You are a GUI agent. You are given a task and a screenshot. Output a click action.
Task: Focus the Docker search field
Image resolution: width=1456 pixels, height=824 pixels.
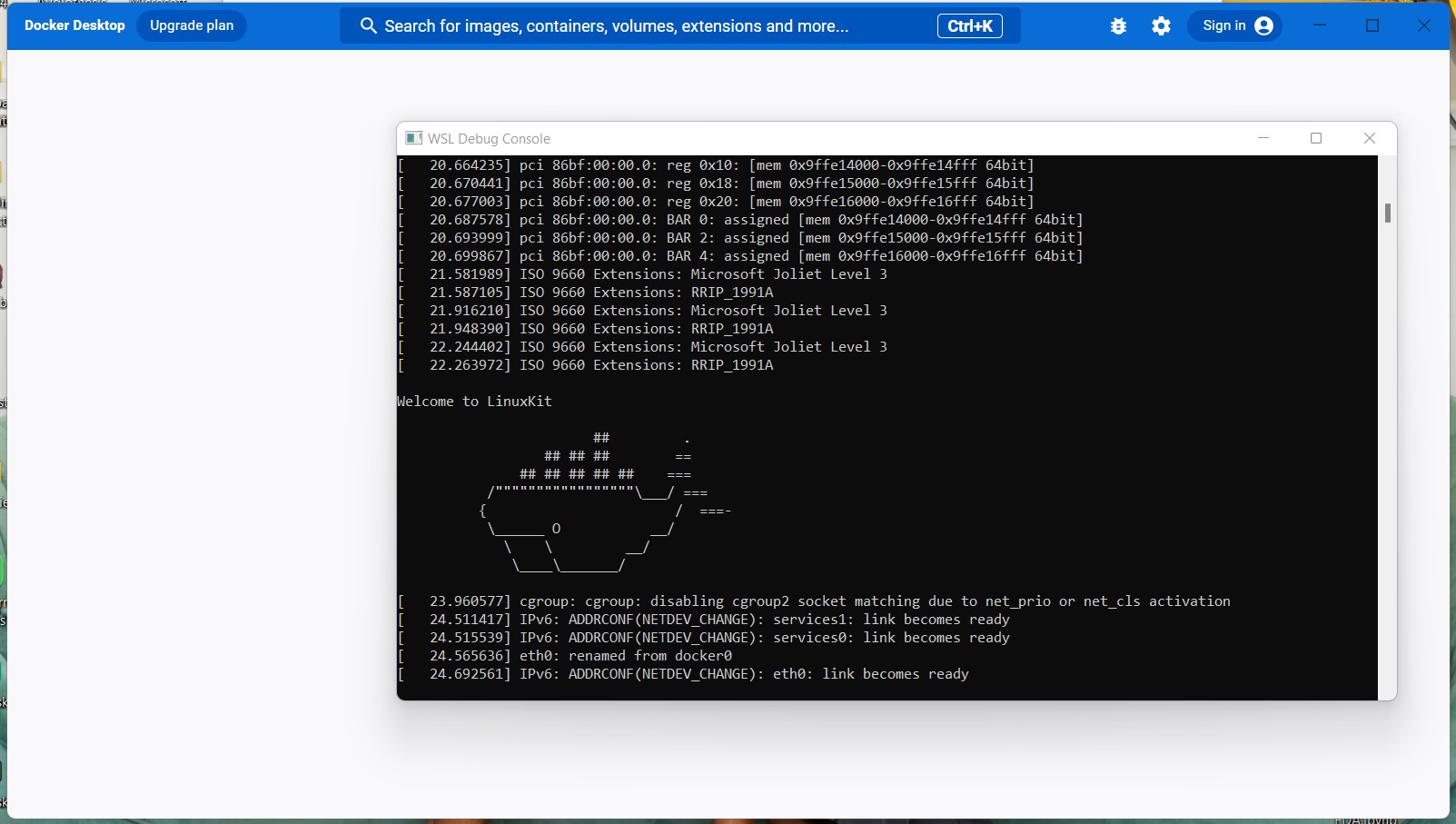coord(680,25)
